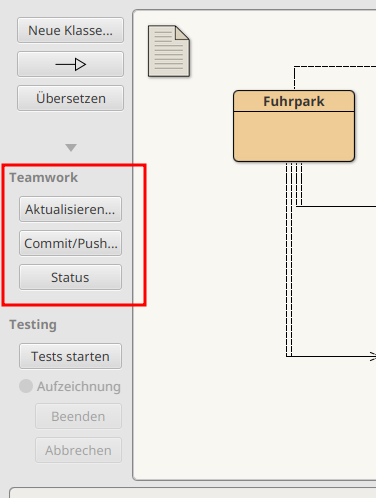
Task: Select the inheritance arrow tool button
Action: (70, 64)
